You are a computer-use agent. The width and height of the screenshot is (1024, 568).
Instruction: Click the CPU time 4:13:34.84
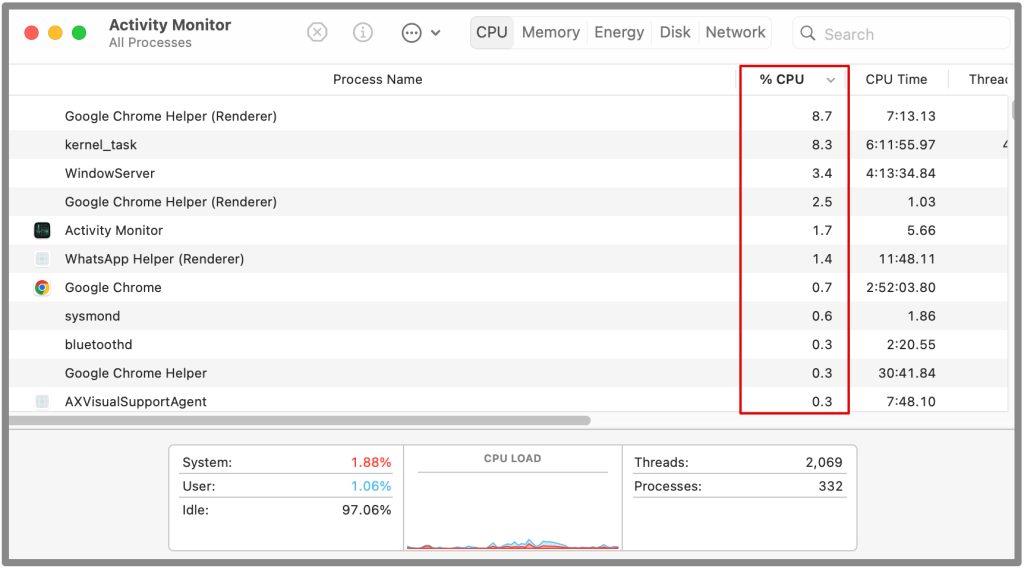(x=901, y=173)
